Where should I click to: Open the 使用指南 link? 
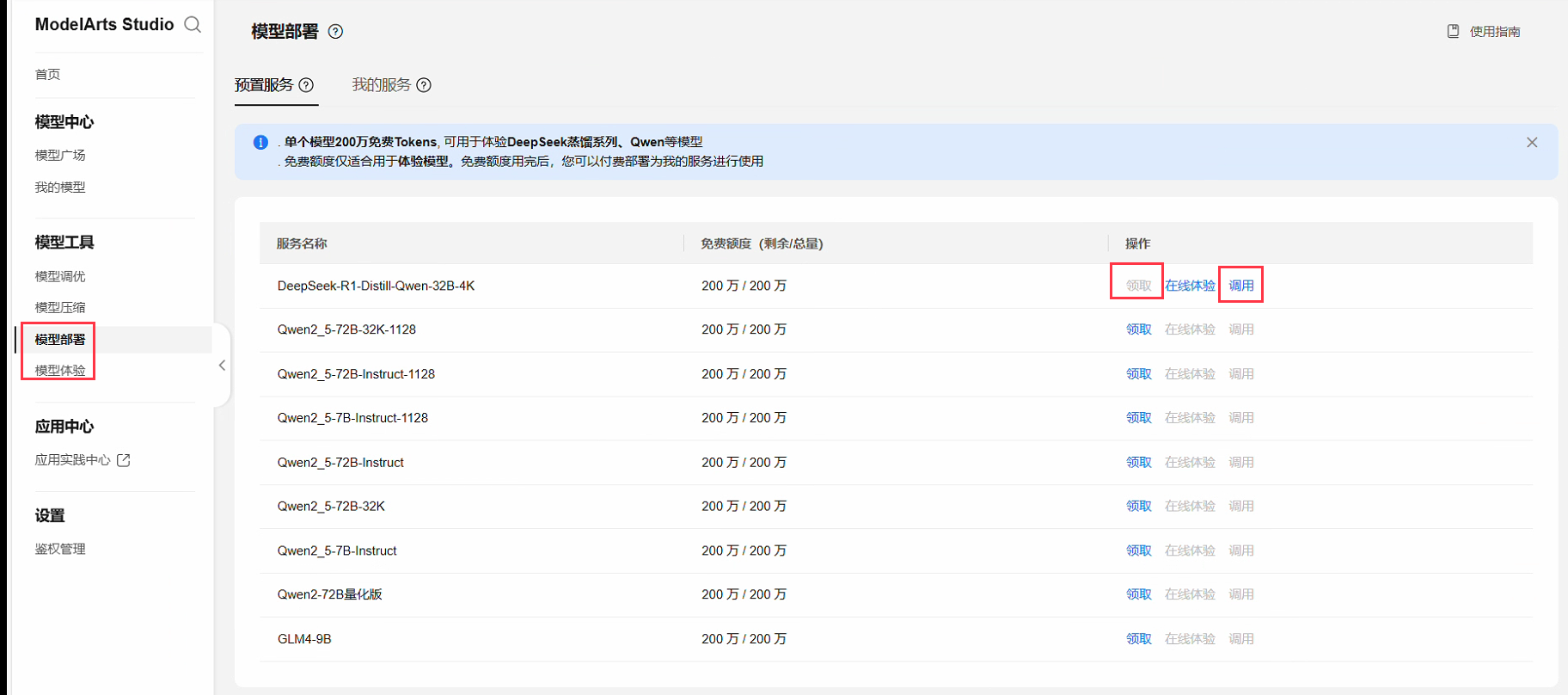(x=1495, y=32)
